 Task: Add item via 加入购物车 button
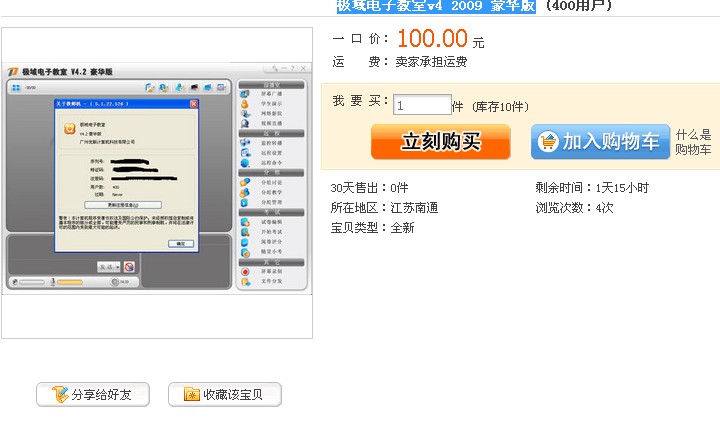600,142
